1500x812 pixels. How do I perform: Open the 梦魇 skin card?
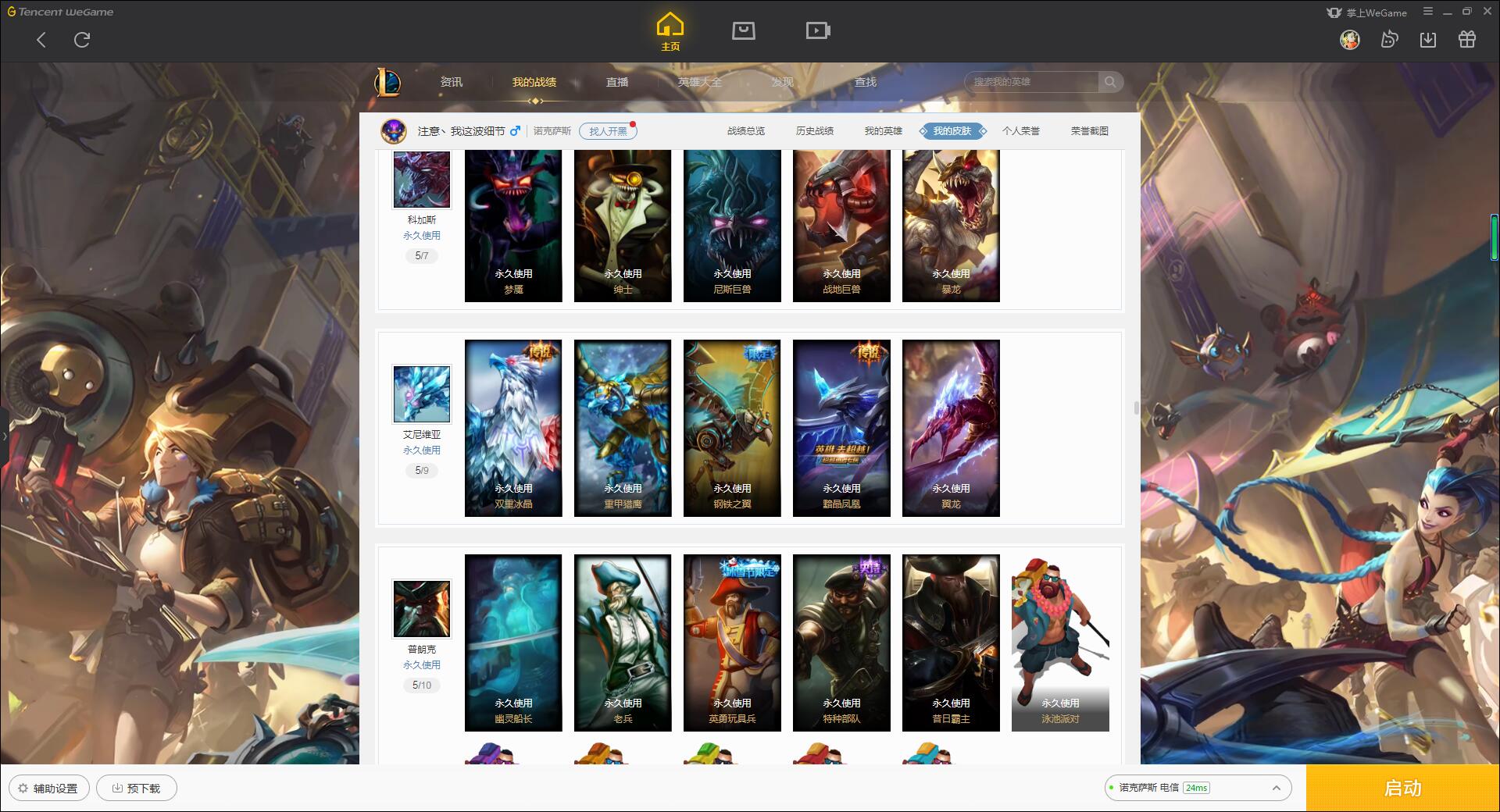(513, 226)
